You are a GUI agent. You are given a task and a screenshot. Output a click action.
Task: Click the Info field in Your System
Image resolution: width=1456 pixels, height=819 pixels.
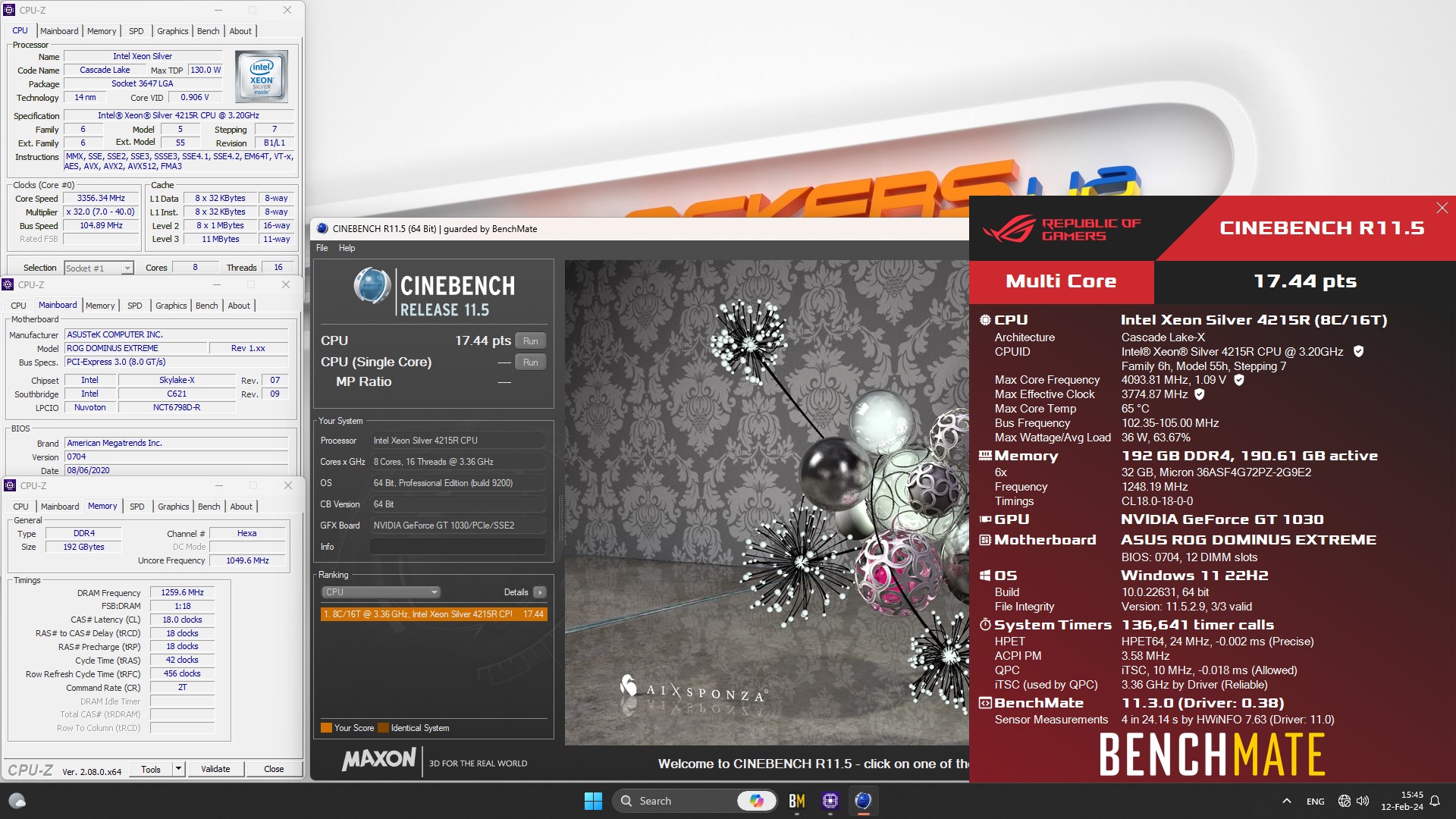tap(457, 547)
